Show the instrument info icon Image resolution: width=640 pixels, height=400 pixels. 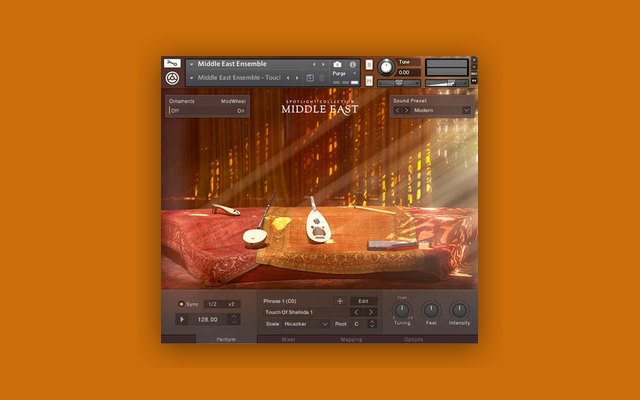click(352, 64)
